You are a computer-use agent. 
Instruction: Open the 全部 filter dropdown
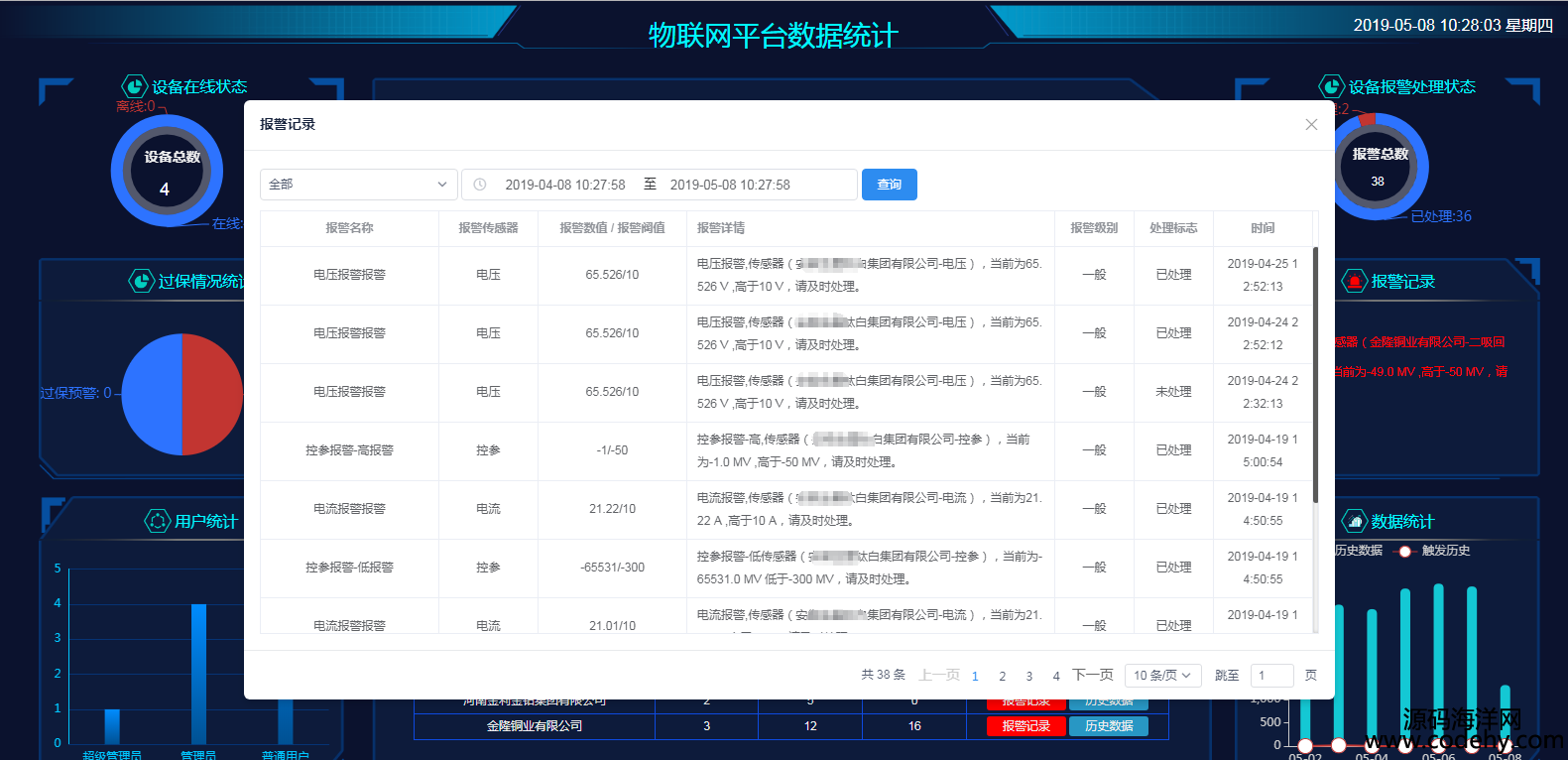pyautogui.click(x=359, y=185)
